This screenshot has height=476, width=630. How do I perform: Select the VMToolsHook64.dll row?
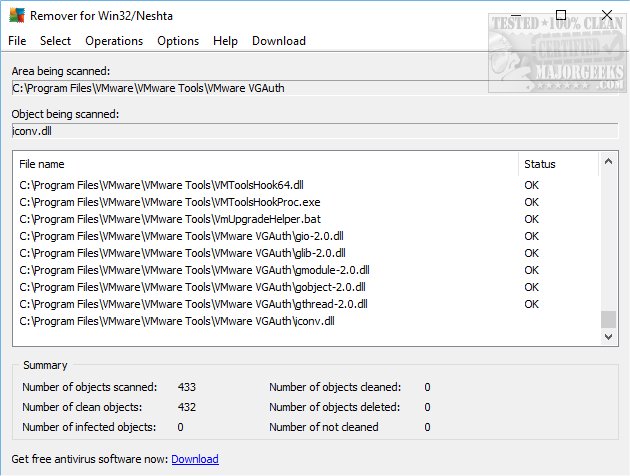[162, 185]
